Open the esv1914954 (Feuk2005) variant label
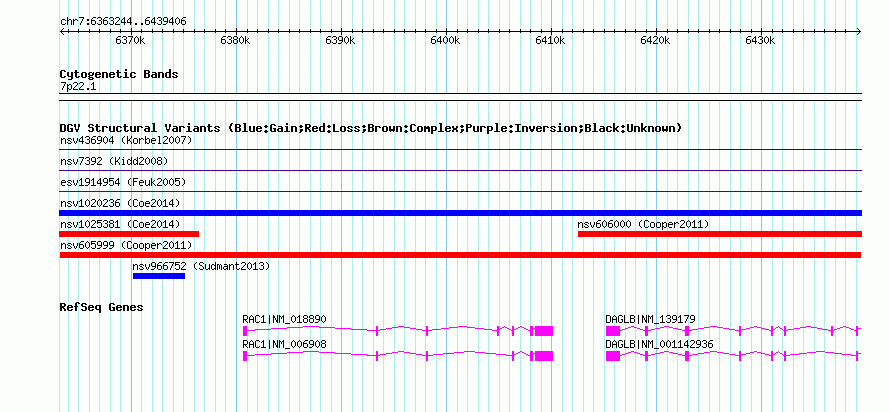This screenshot has height=412, width=890. coord(123,182)
